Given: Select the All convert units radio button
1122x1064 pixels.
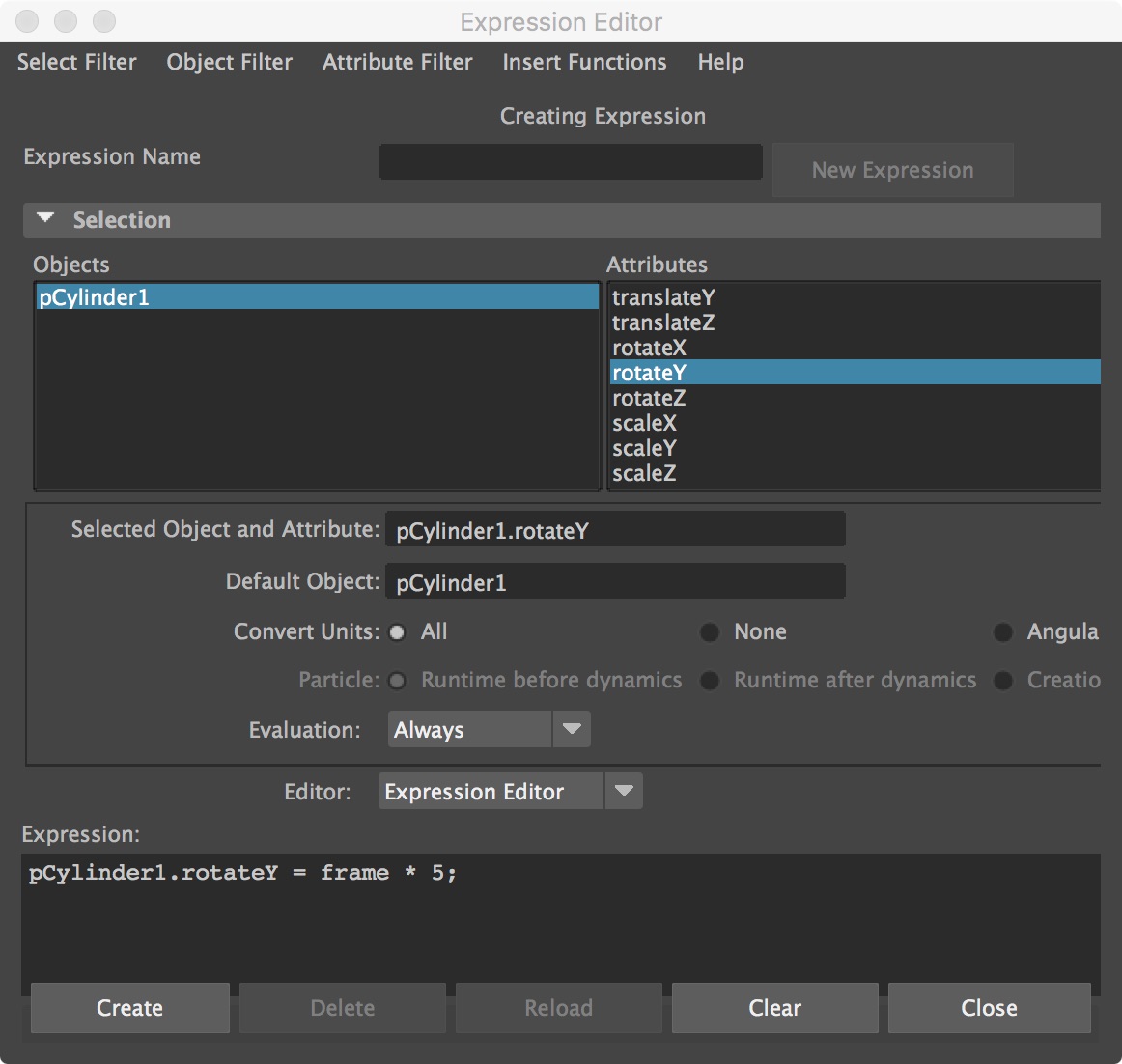Looking at the screenshot, I should point(398,632).
